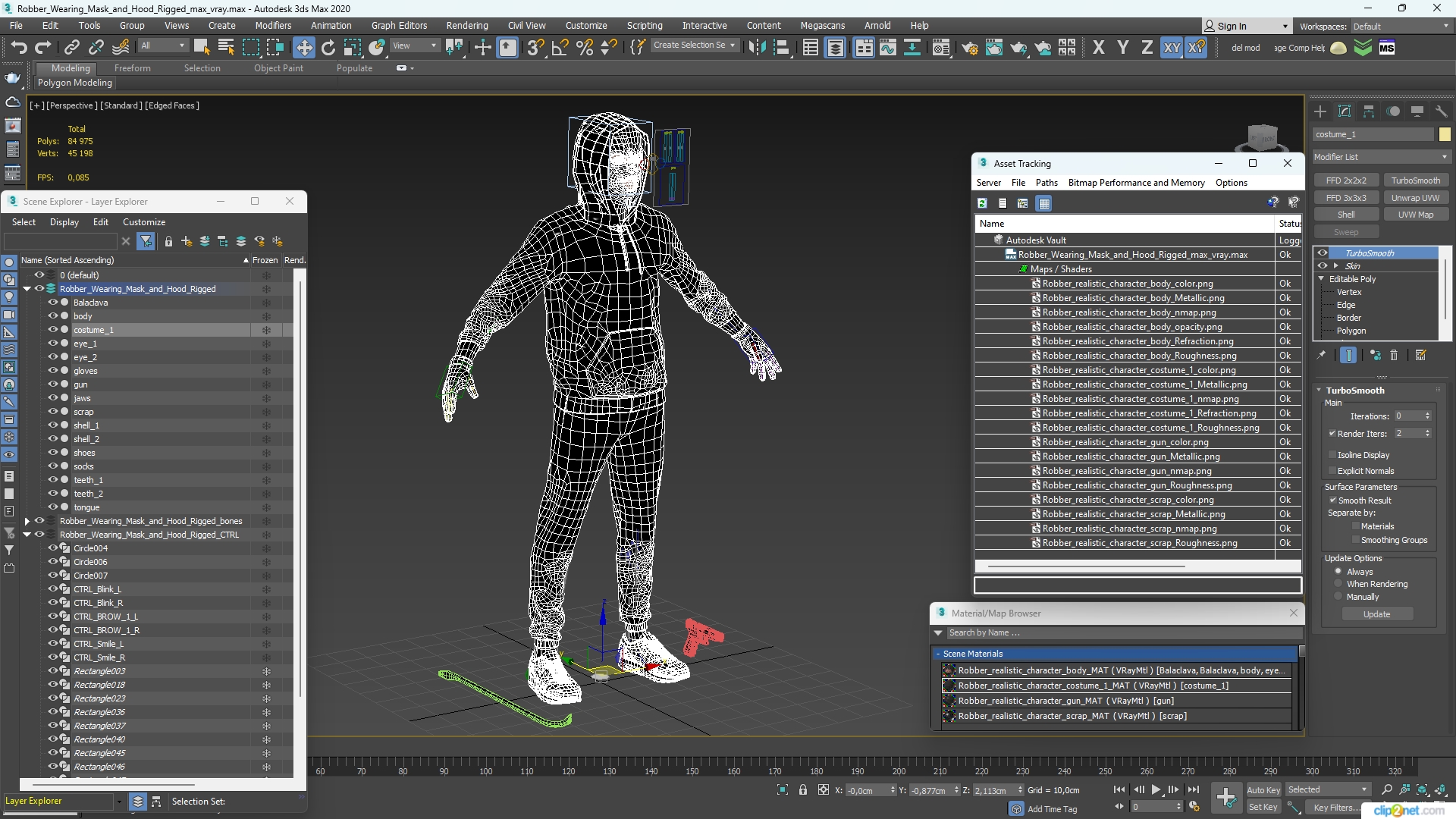
Task: Switch to Freeform ribbon tab
Action: point(132,68)
